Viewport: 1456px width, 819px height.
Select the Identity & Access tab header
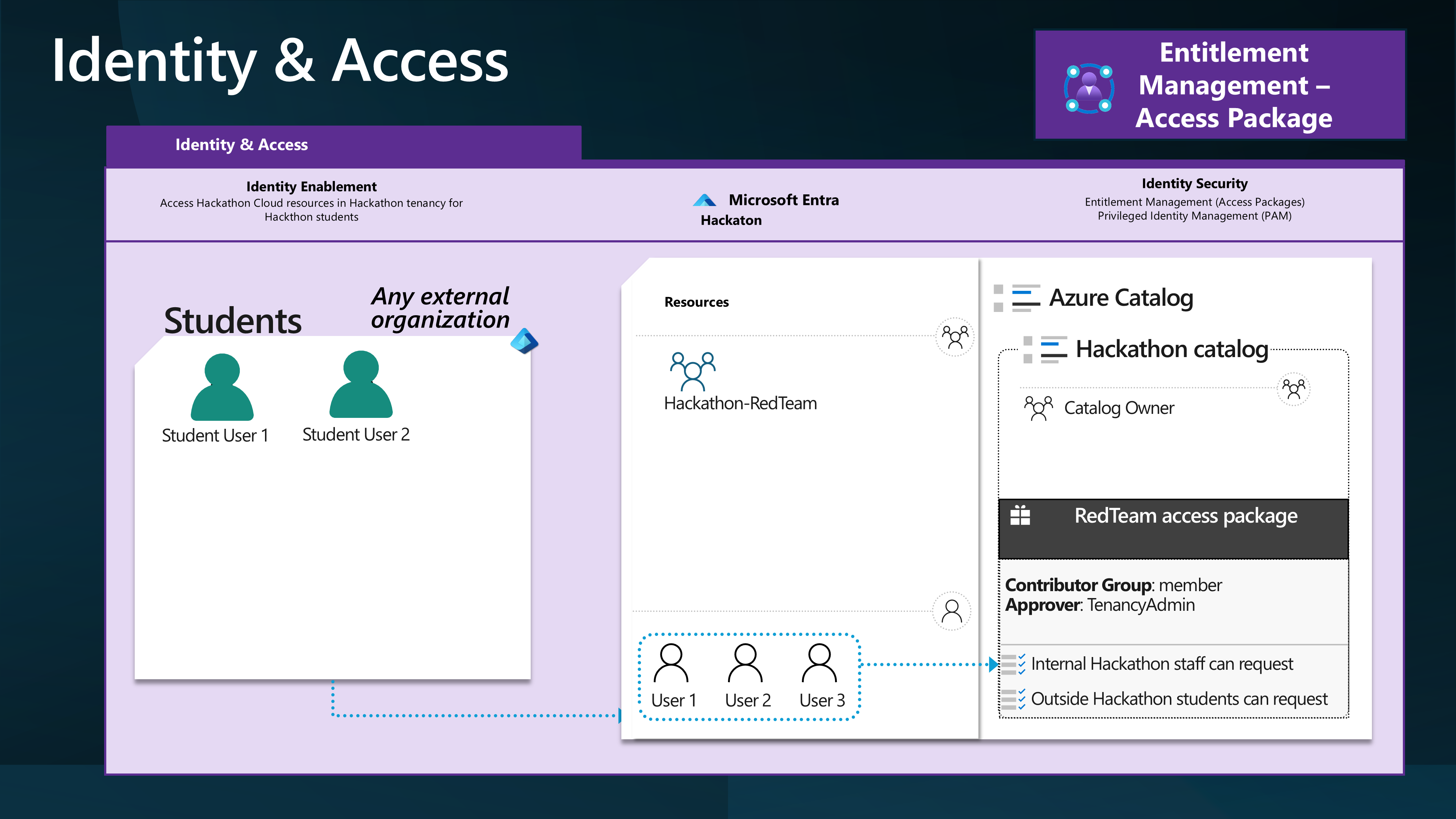coord(344,145)
